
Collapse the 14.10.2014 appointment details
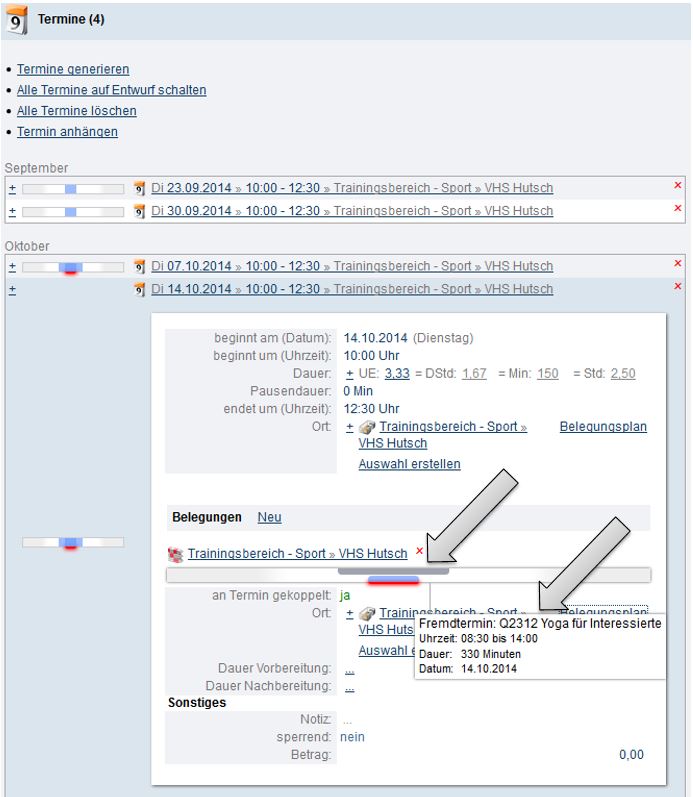(x=12, y=289)
